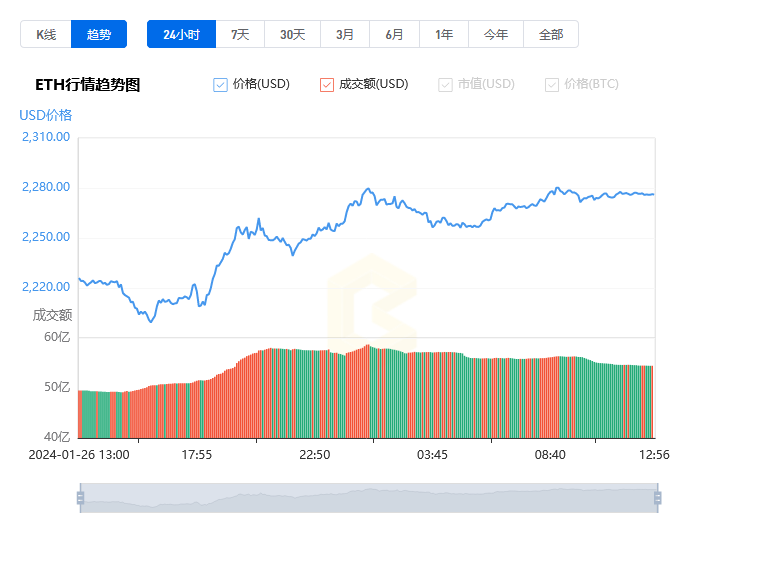Enable the 市值(USD) market cap checkbox
780x563 pixels.
445,85
